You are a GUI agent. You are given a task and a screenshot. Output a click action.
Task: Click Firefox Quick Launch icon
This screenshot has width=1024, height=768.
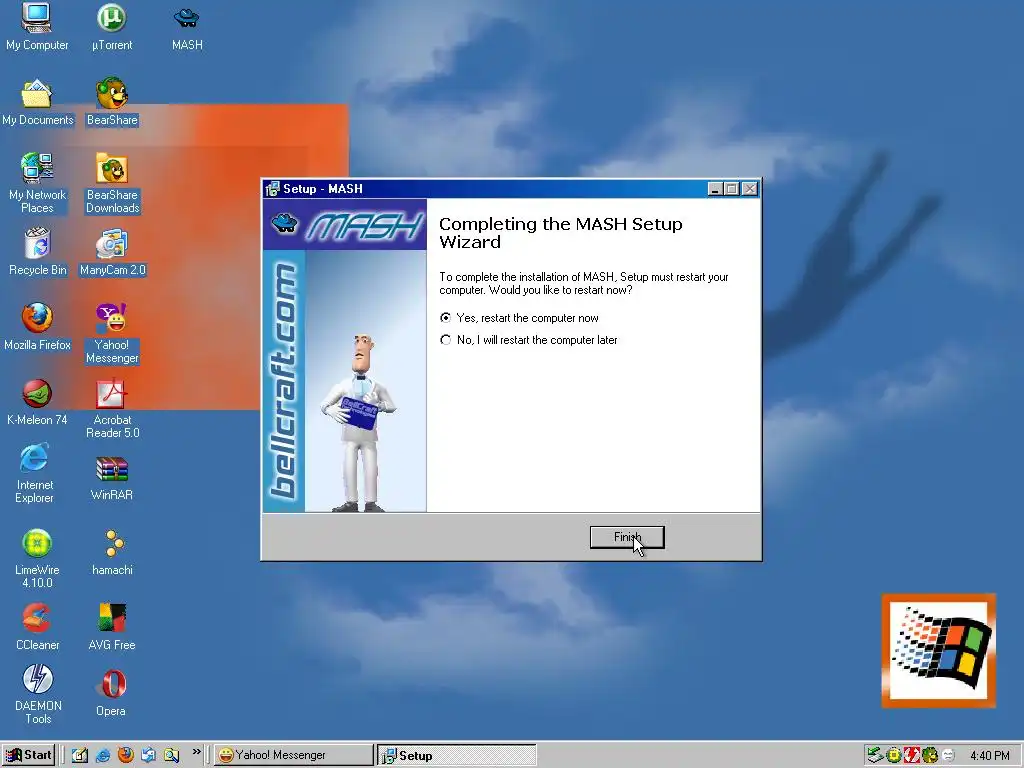coord(125,755)
